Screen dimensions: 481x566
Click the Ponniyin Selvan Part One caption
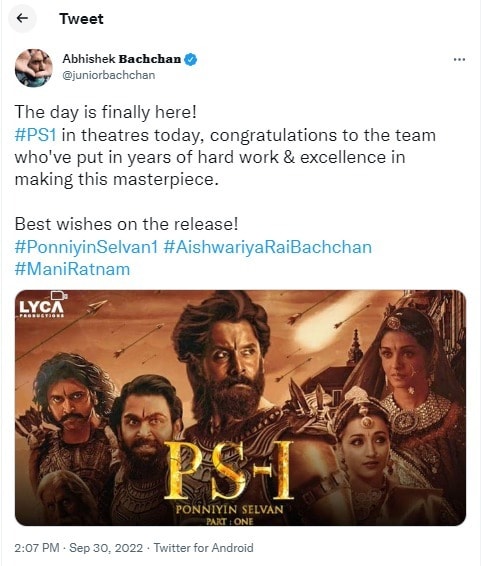coord(229,515)
